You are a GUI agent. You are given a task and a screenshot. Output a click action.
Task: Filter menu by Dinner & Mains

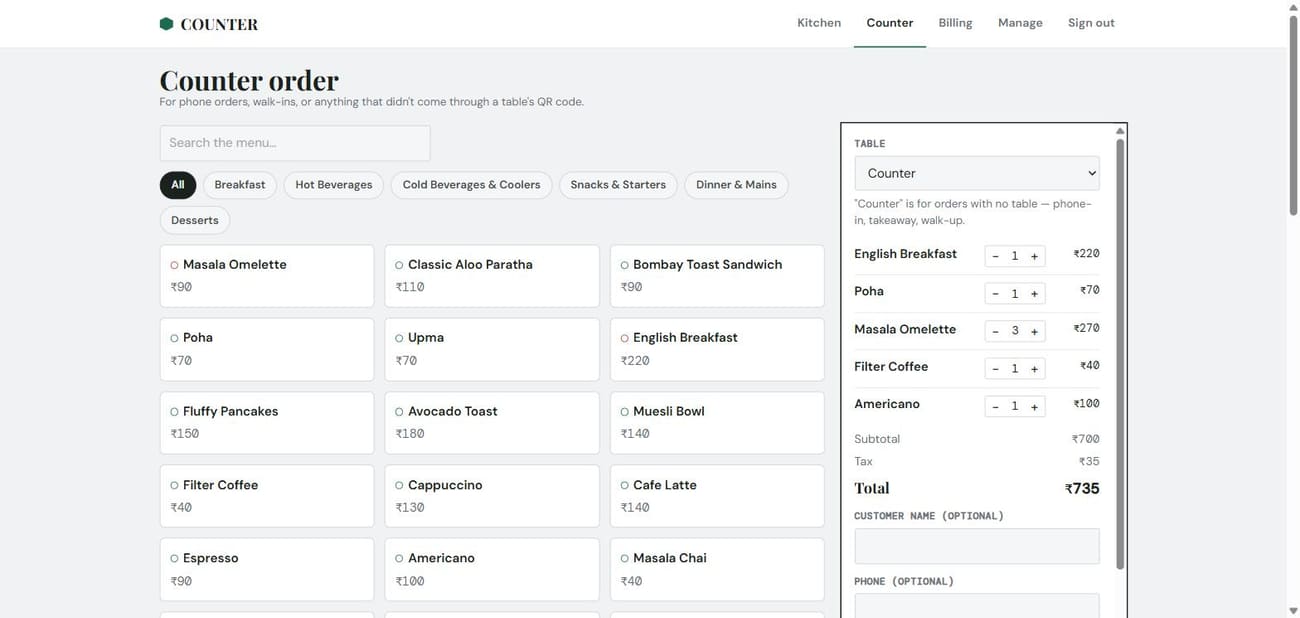(x=736, y=185)
